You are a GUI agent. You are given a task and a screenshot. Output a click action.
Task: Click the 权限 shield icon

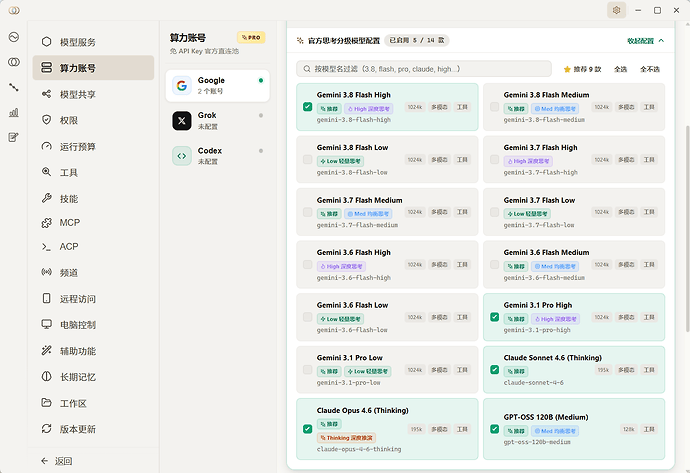coord(46,120)
